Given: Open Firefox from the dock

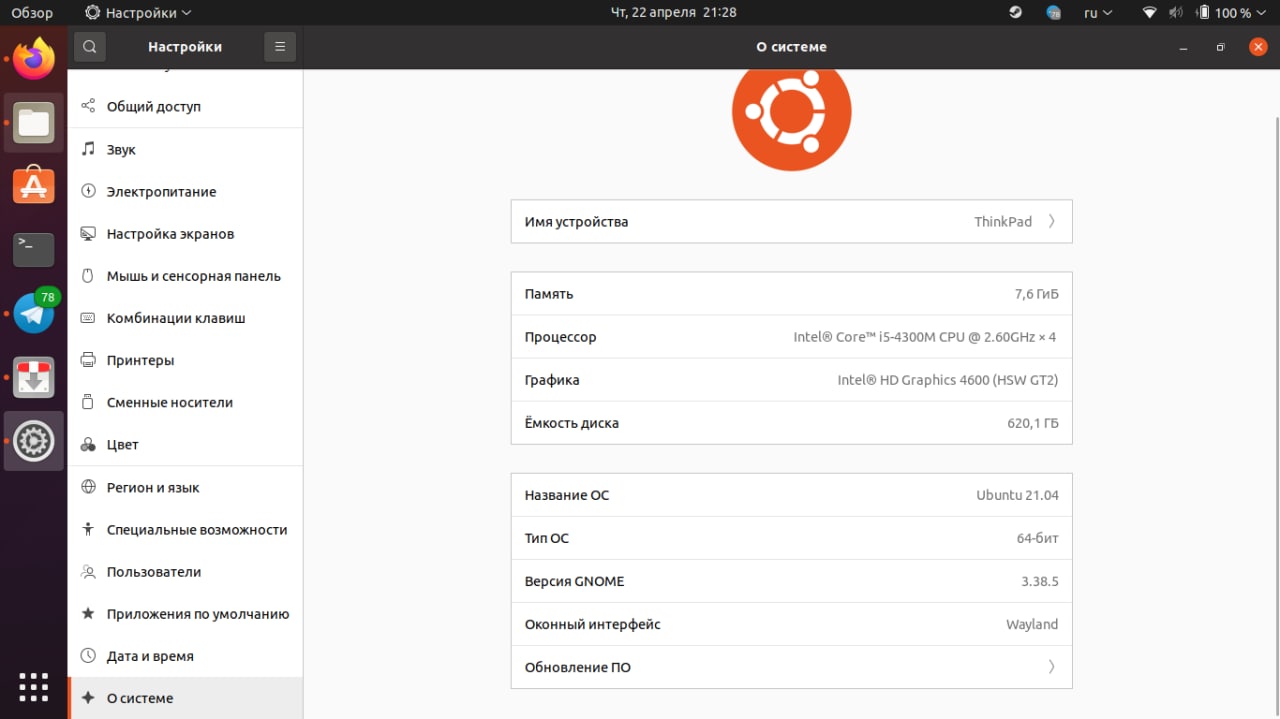Looking at the screenshot, I should 34,59.
